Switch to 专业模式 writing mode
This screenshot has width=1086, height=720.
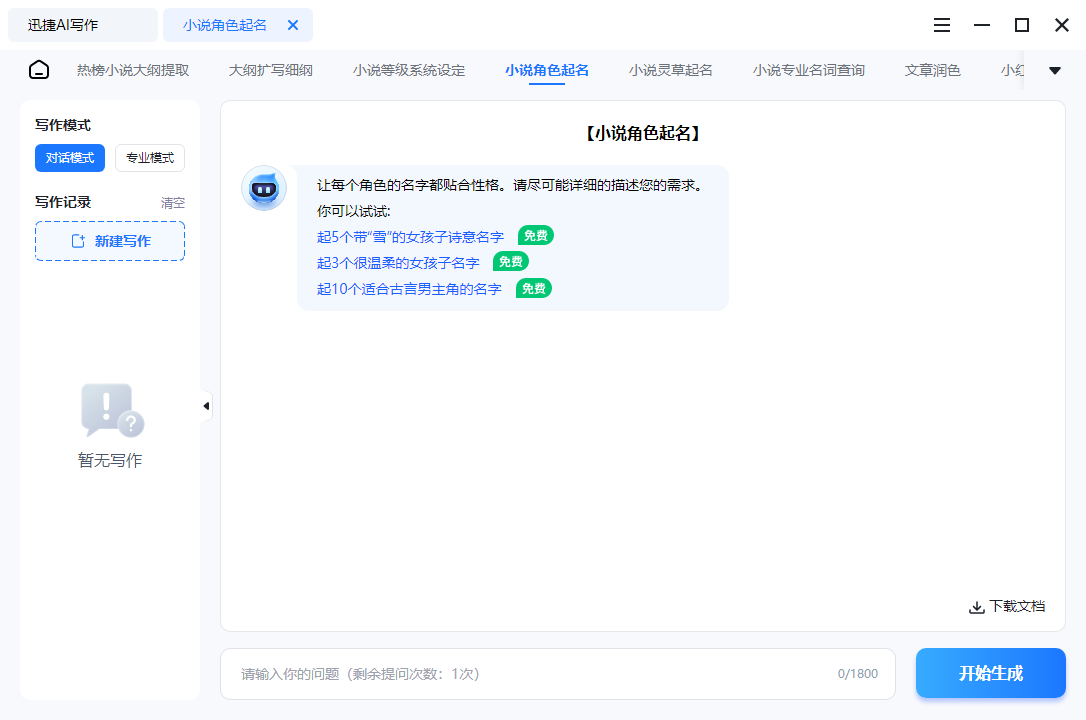pos(149,157)
